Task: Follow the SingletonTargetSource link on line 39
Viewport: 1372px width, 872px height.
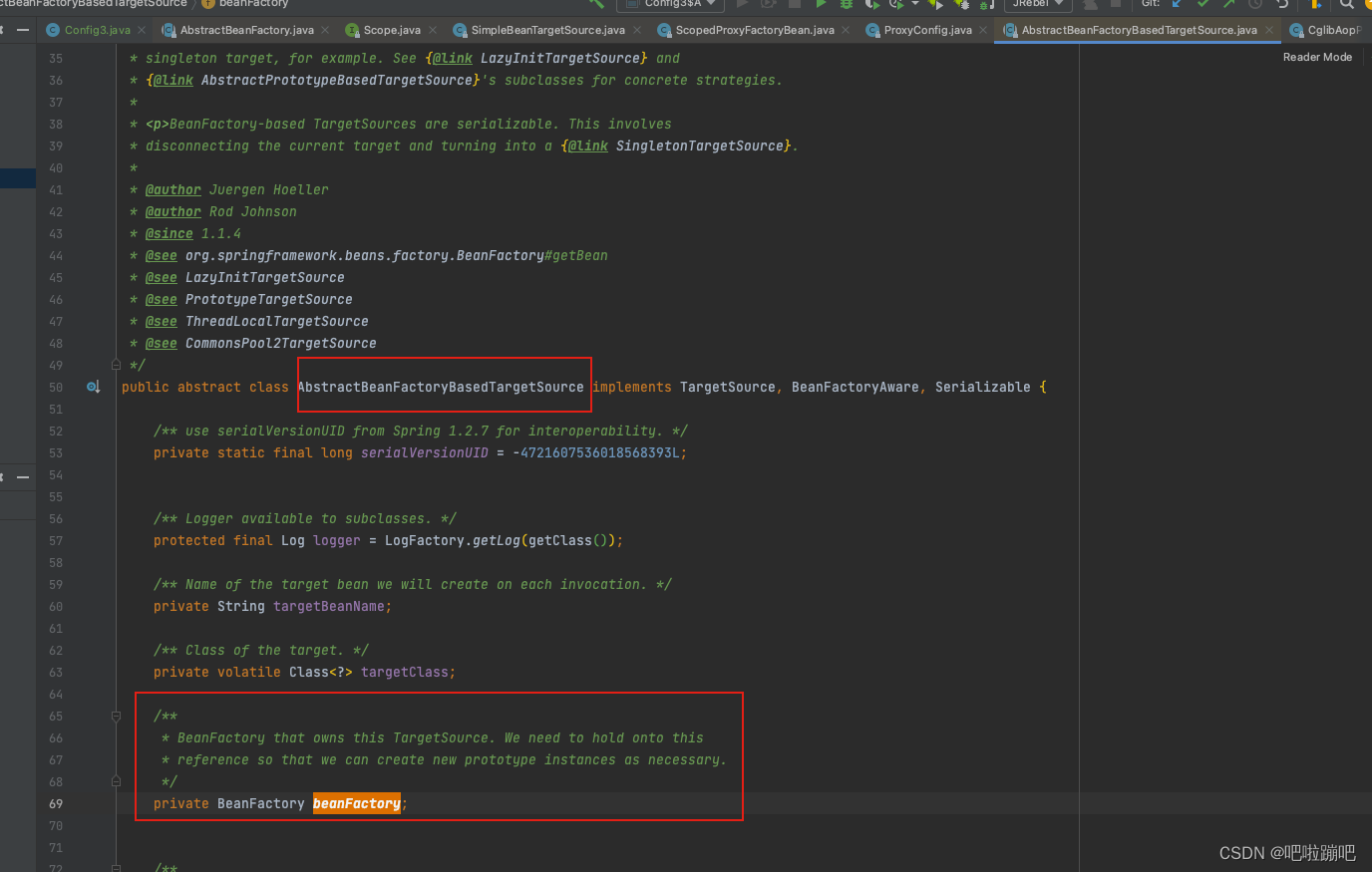Action: 699,145
